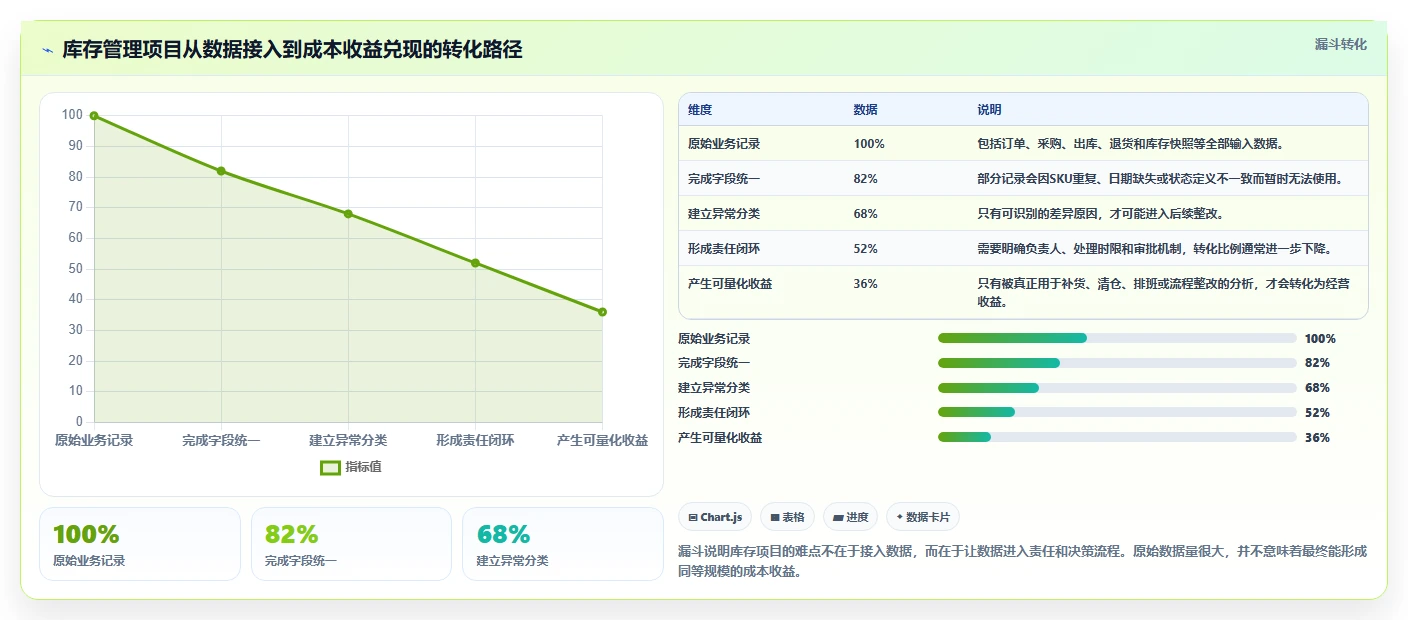Viewport: 1408px width, 620px height.
Task: Click the 完成字段统一 progress bar
Action: point(1117,363)
